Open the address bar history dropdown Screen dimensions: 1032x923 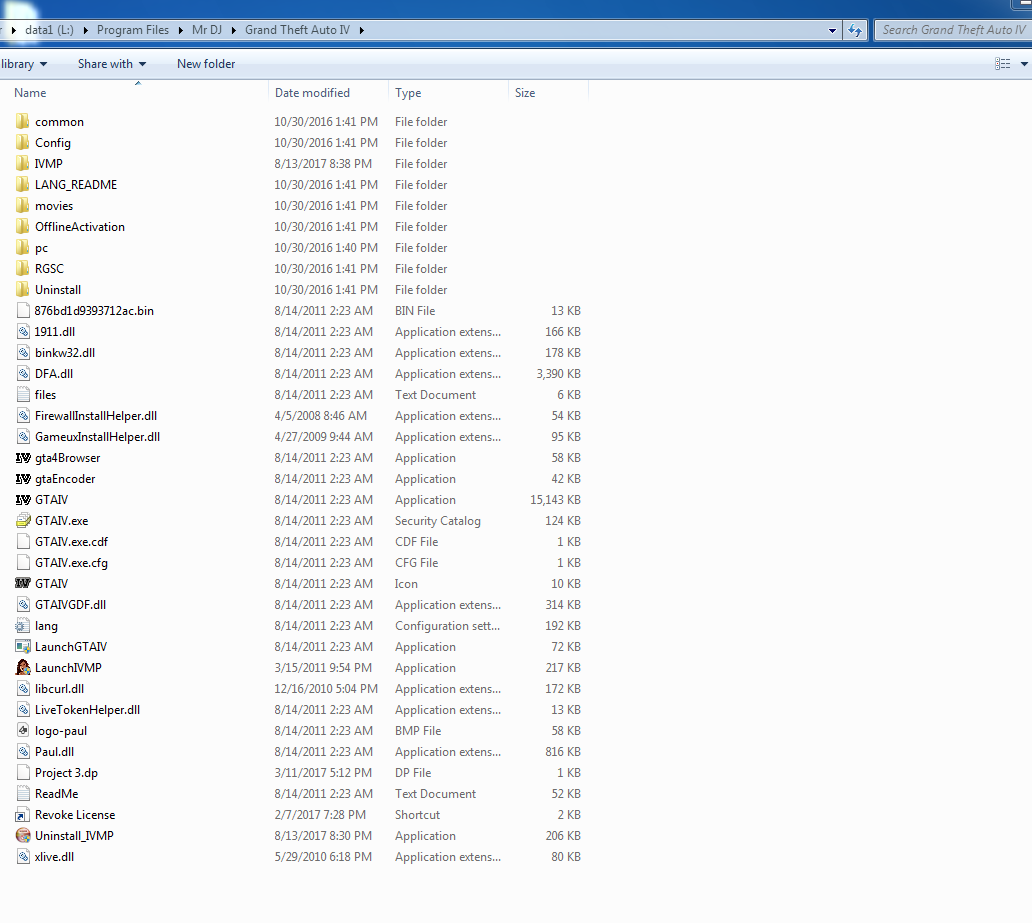point(832,30)
